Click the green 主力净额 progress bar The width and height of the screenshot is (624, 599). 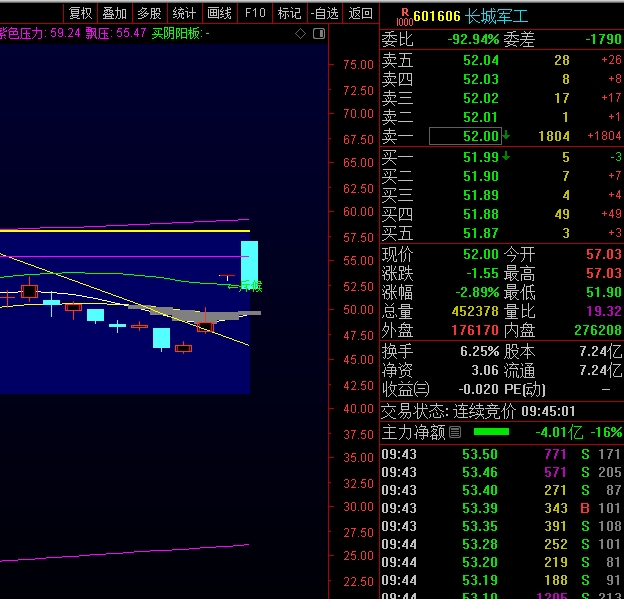[491, 432]
